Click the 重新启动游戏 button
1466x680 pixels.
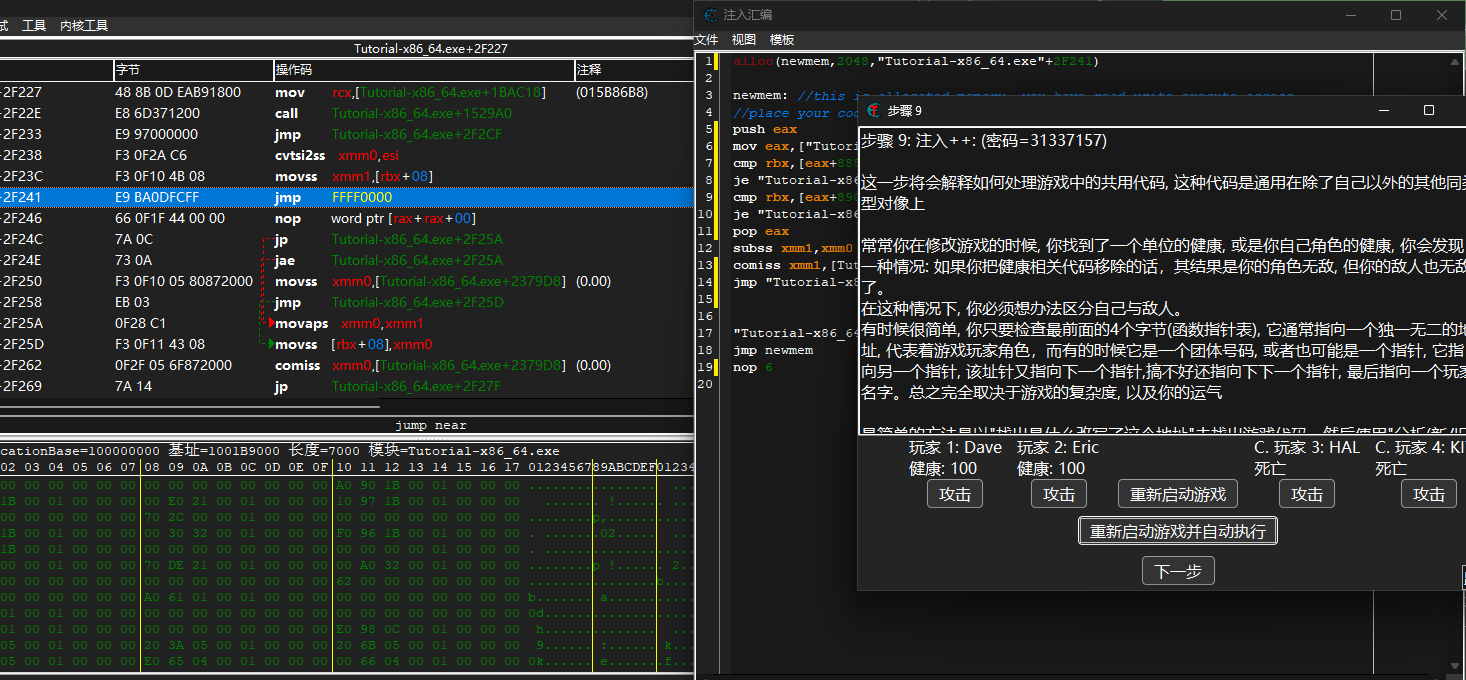pyautogui.click(x=1177, y=493)
